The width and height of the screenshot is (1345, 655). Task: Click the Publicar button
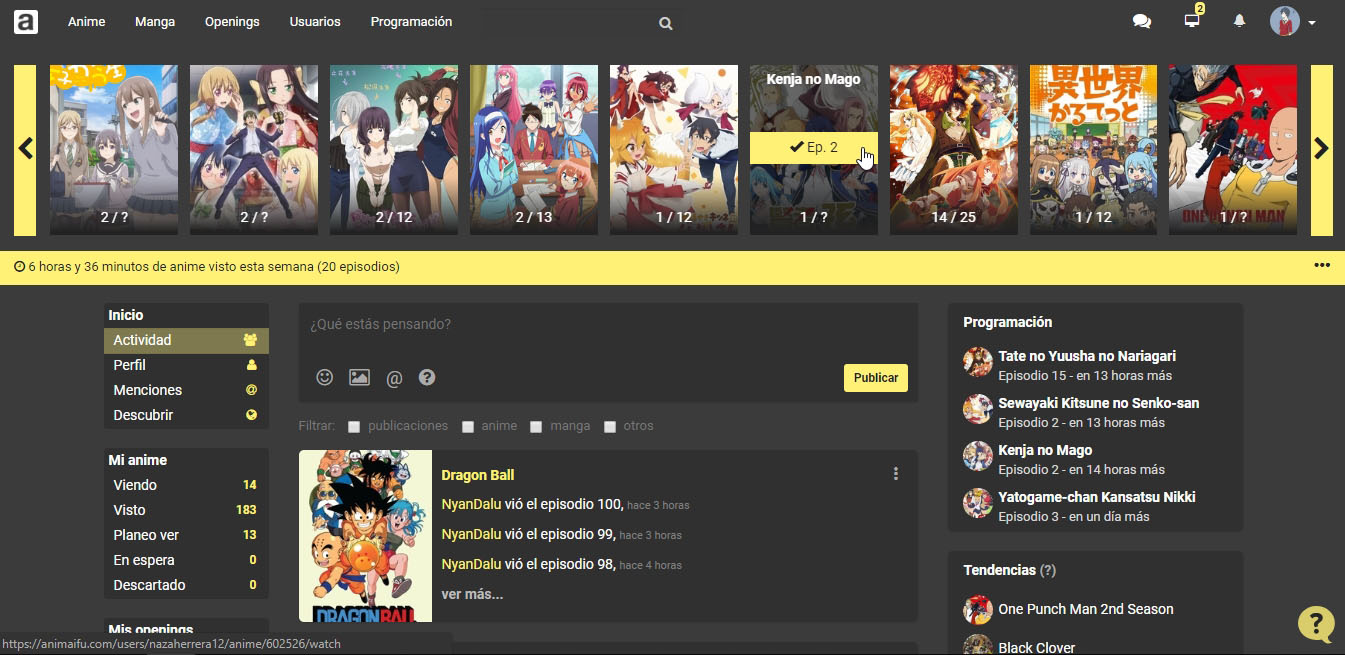pyautogui.click(x=876, y=378)
